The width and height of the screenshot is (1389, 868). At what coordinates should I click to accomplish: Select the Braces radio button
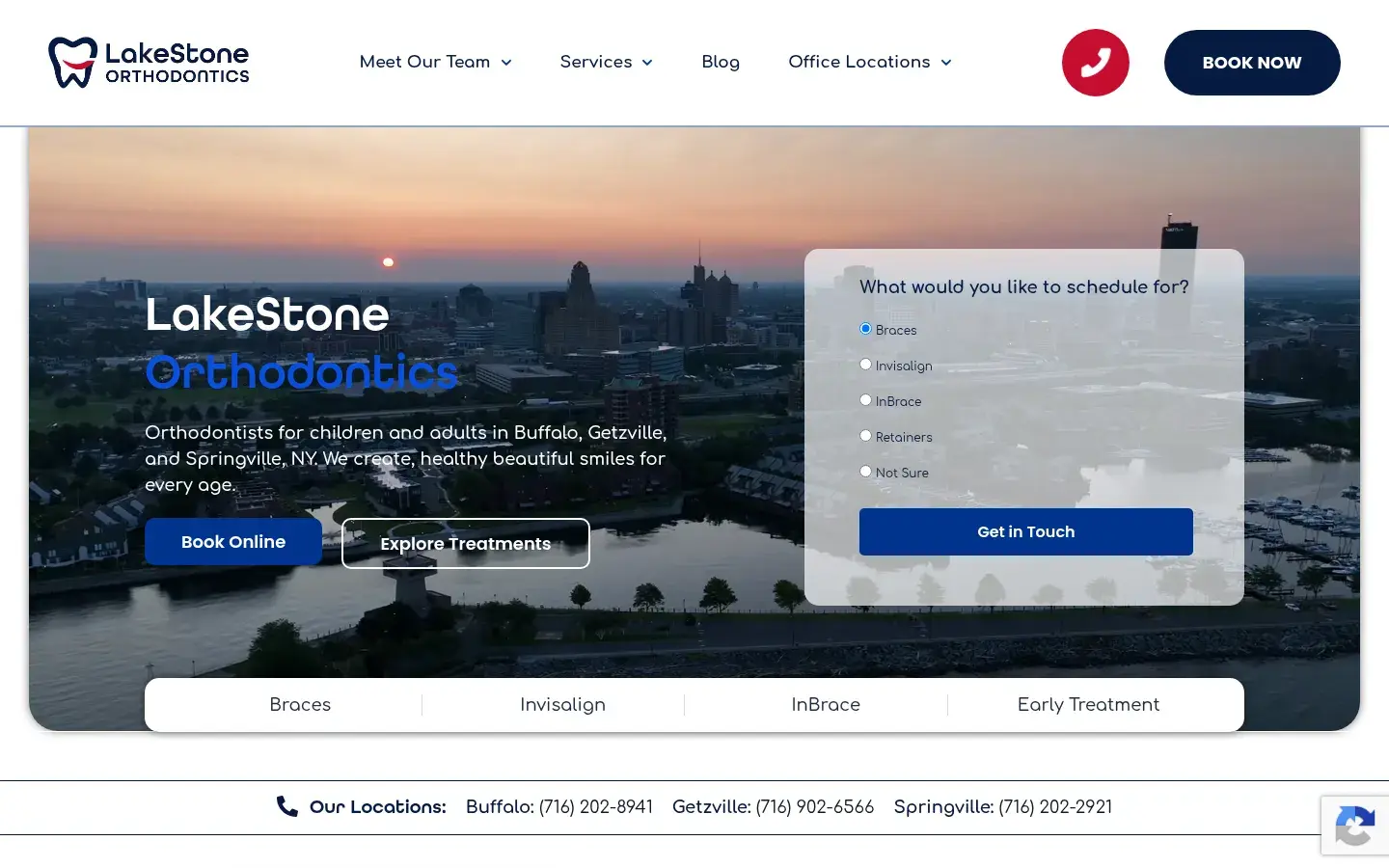[865, 329]
